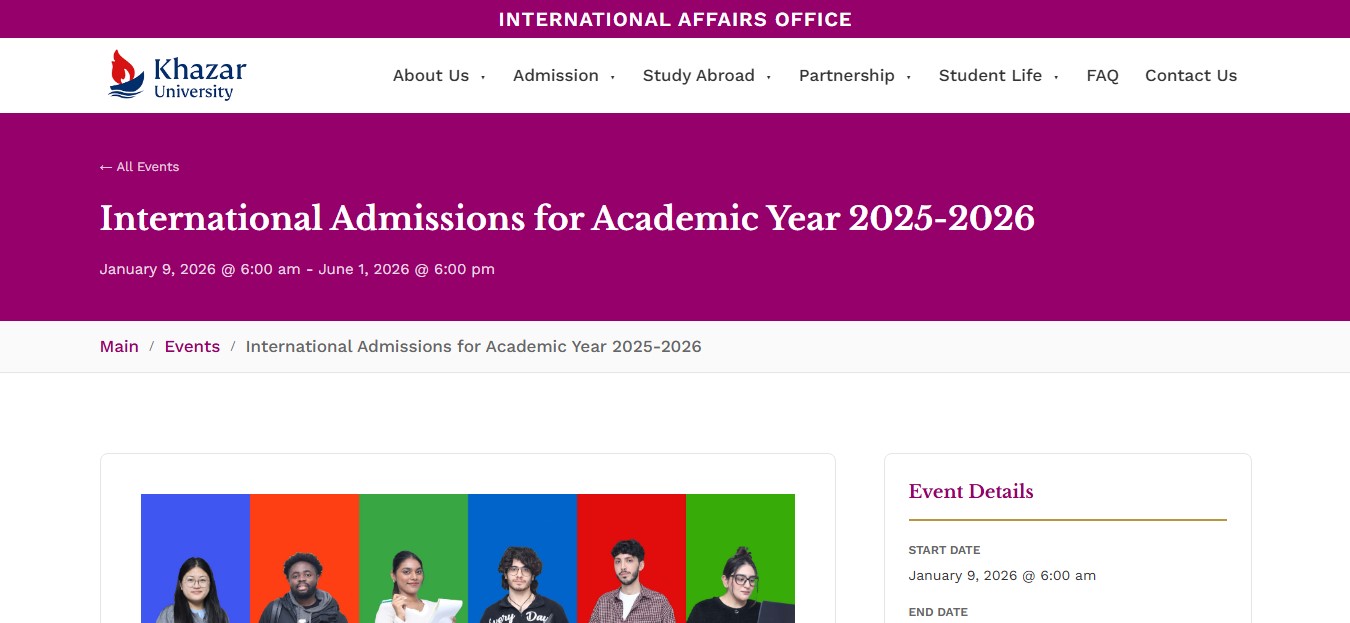1350x623 pixels.
Task: Go to the FAQ page
Action: click(1102, 75)
